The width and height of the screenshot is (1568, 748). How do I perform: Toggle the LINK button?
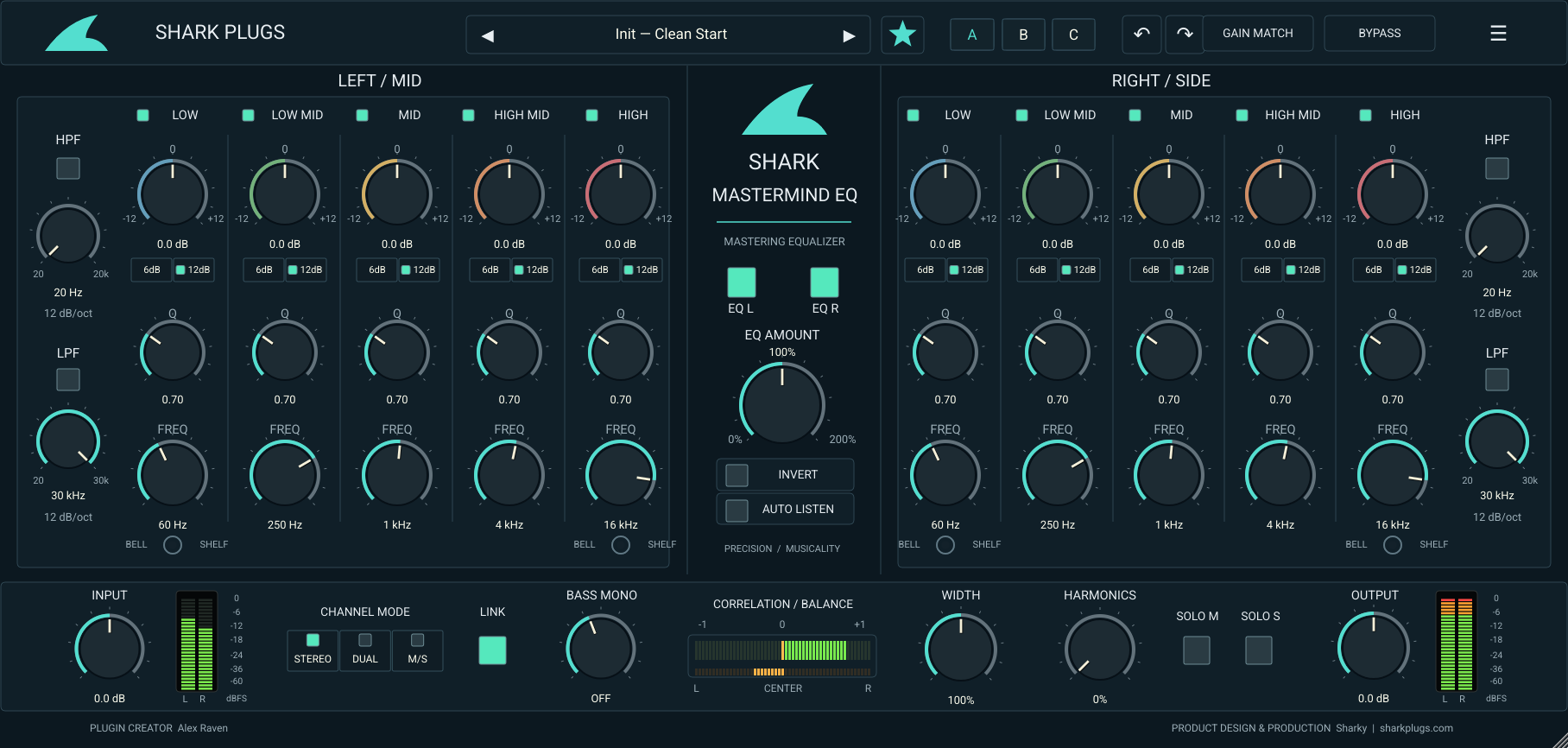(x=492, y=650)
